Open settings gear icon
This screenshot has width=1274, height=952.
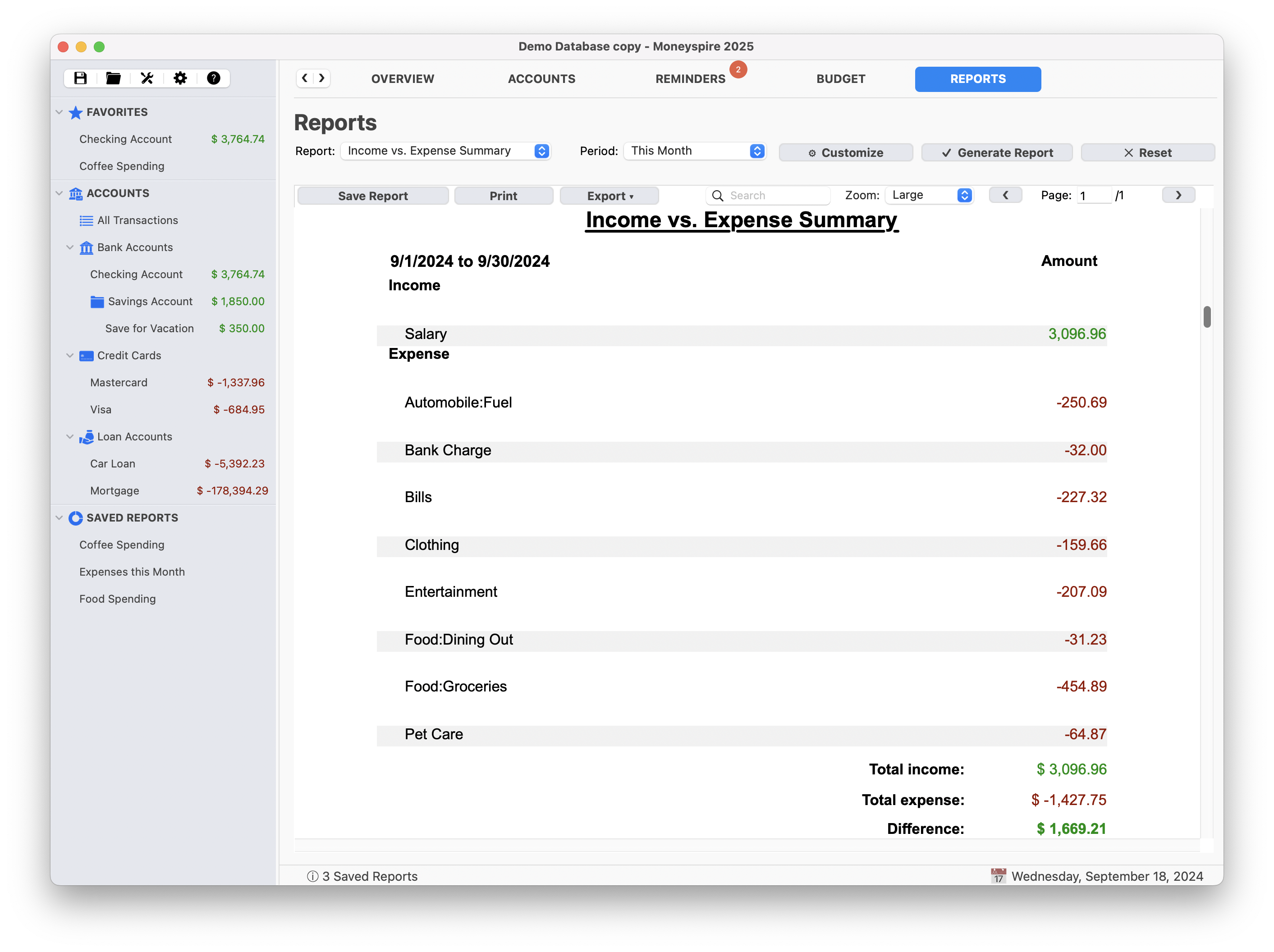pos(180,78)
